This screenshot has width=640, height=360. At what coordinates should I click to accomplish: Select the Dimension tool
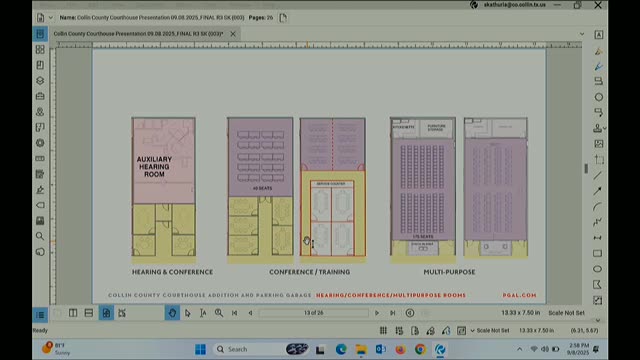pos(598,238)
